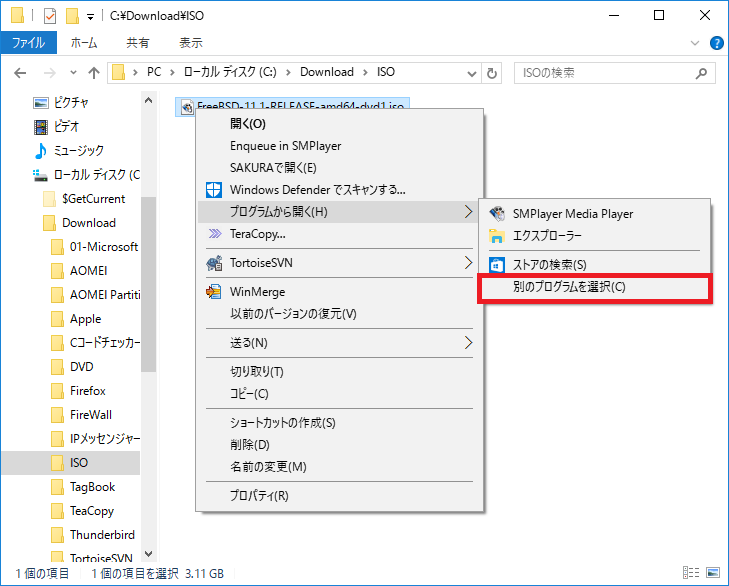Click the PC breadcrumb segment
Image resolution: width=729 pixels, height=586 pixels.
154,72
